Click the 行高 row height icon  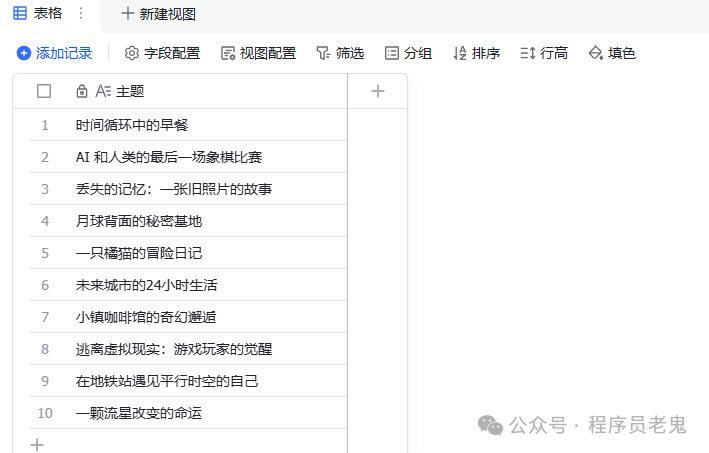tap(528, 53)
